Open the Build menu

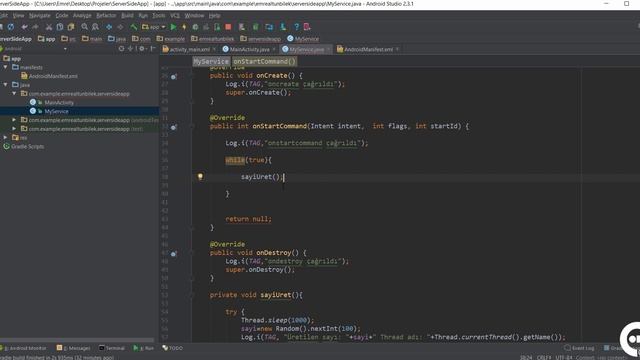[127, 16]
